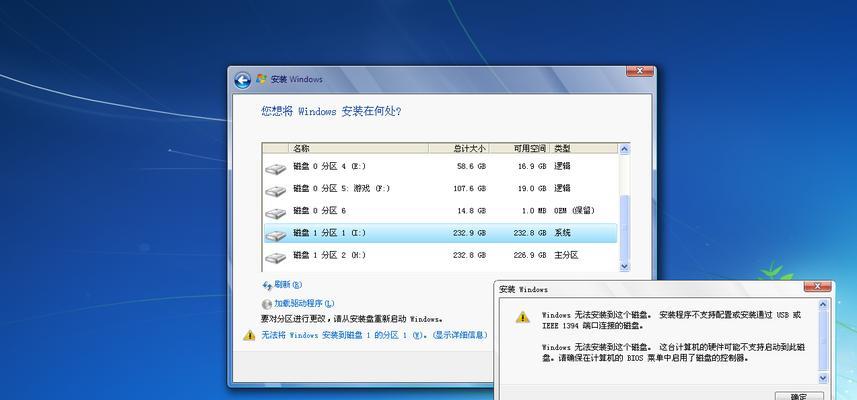
Task: Confirm the error dialog with 确定
Action: click(x=799, y=396)
